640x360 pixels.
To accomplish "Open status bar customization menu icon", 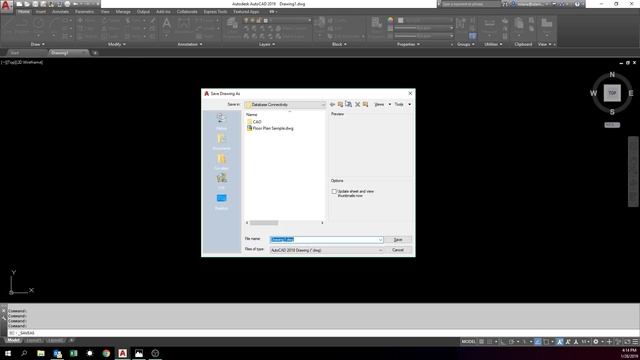I will tap(636, 342).
